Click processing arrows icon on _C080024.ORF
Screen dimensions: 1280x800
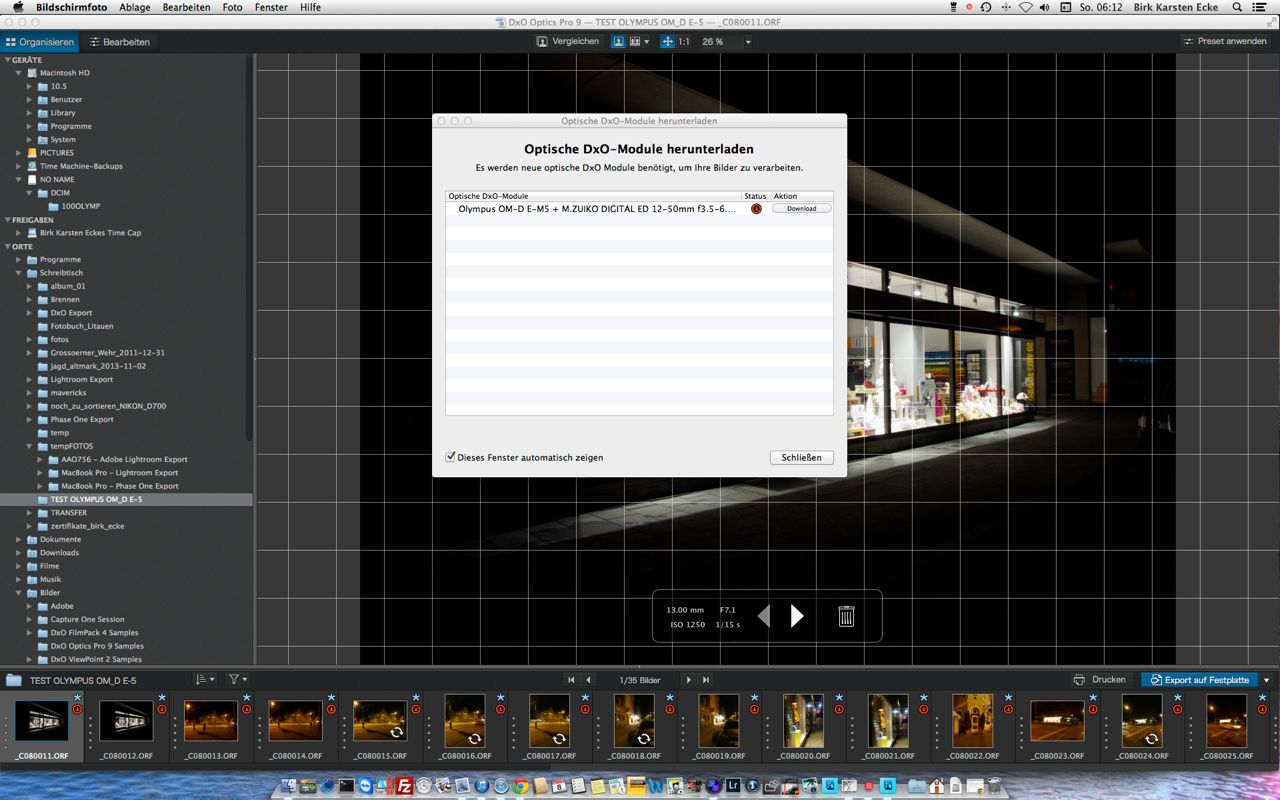1151,739
